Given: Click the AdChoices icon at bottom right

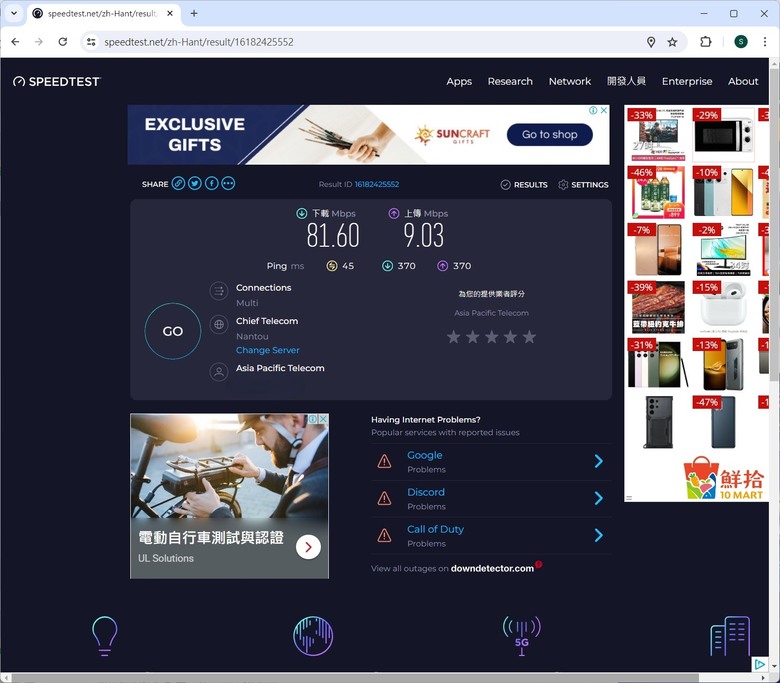Looking at the screenshot, I should click(x=760, y=664).
